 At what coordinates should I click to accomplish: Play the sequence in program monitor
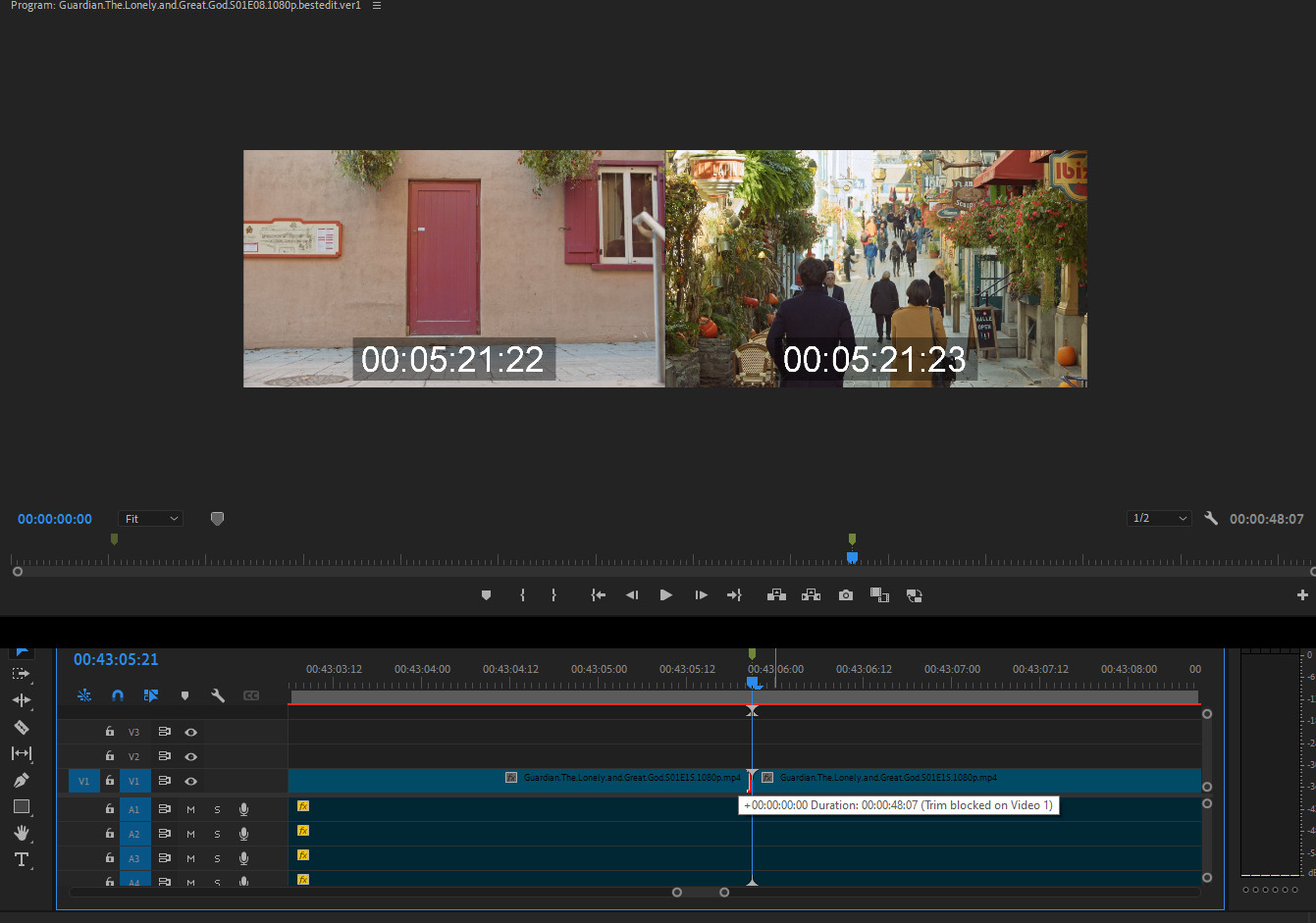click(666, 595)
